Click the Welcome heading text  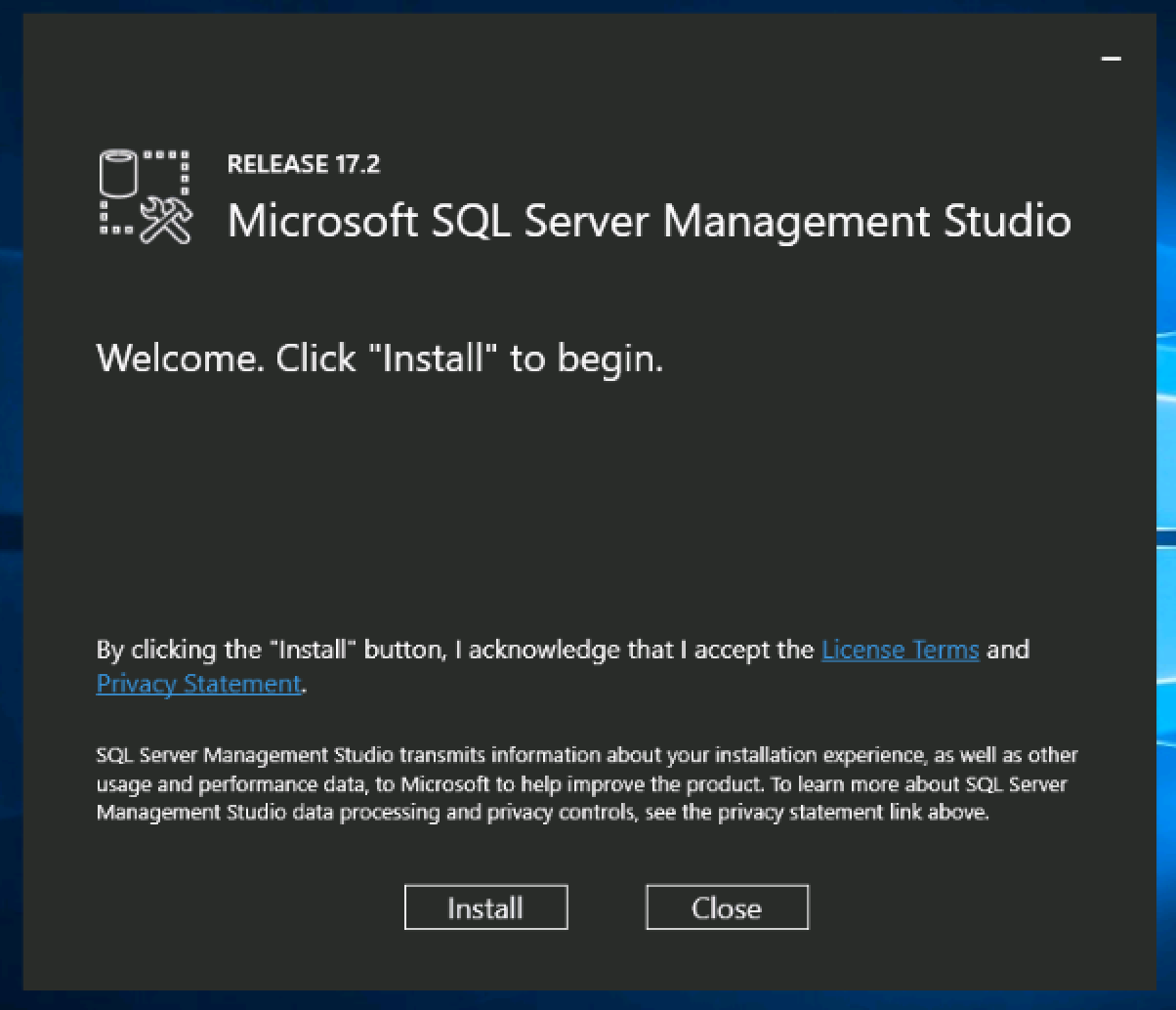[379, 358]
